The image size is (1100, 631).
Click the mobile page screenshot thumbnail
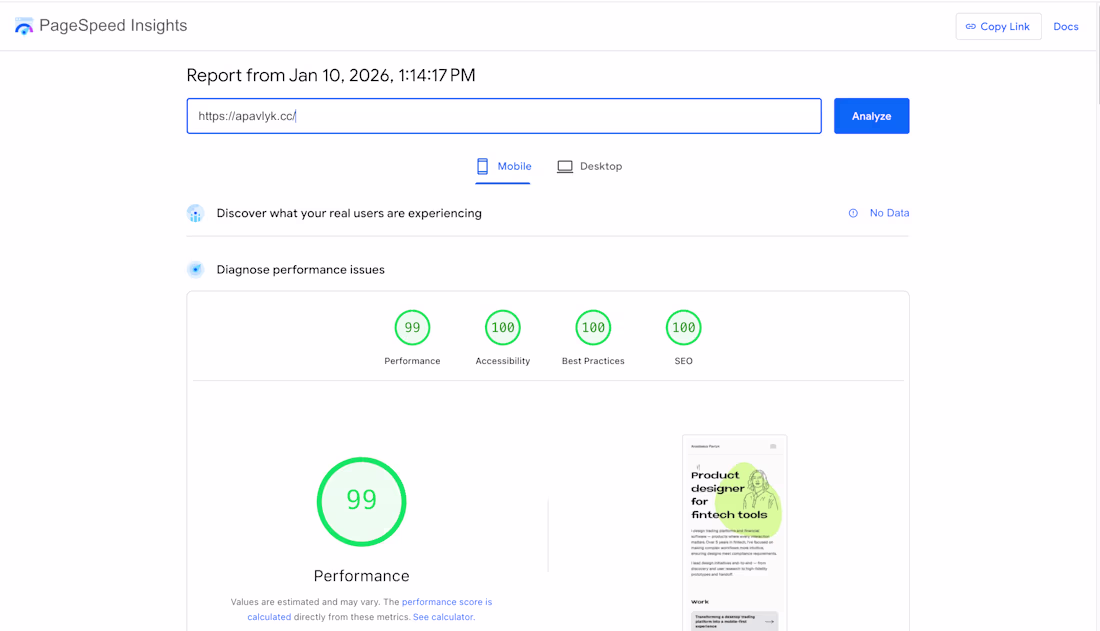[734, 532]
